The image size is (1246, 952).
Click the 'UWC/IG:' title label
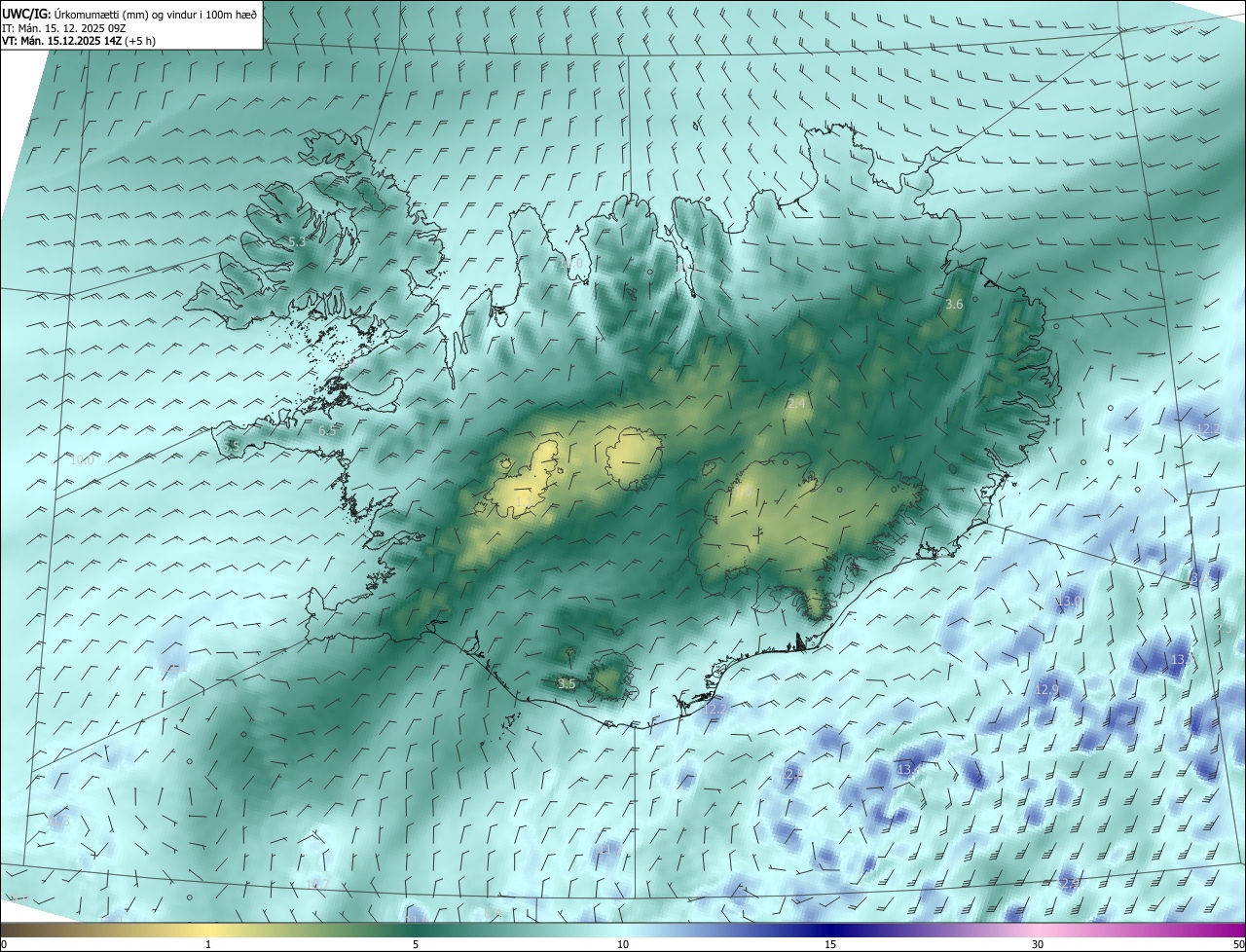click(x=26, y=14)
